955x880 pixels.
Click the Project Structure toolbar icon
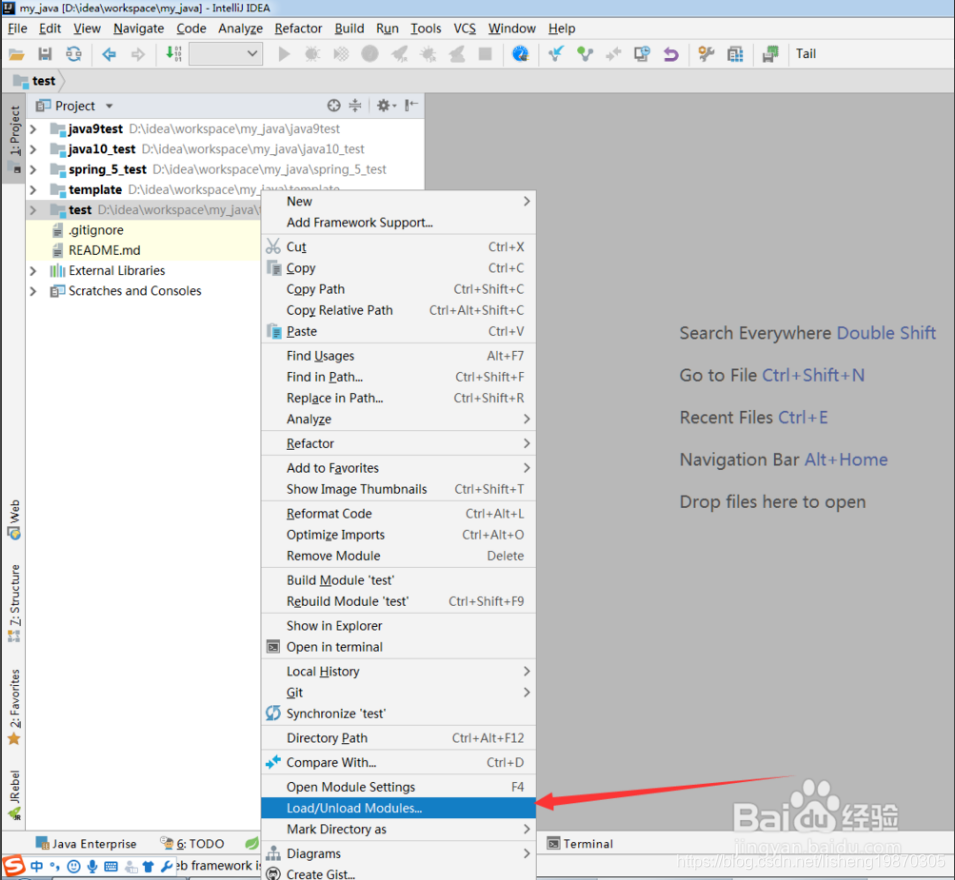735,54
